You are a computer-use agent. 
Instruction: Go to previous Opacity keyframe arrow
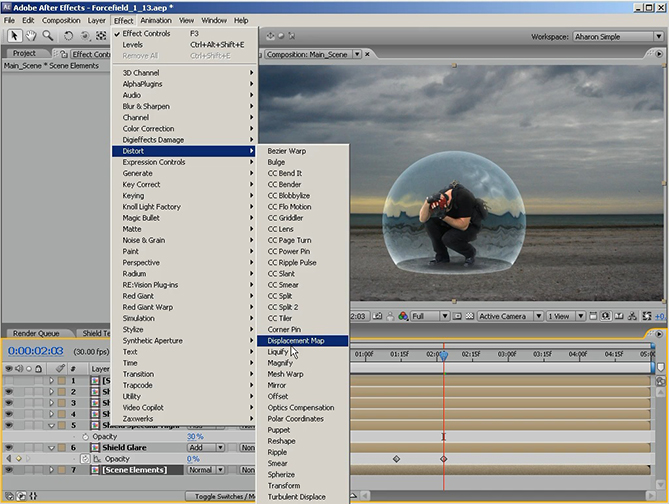pyautogui.click(x=9, y=459)
